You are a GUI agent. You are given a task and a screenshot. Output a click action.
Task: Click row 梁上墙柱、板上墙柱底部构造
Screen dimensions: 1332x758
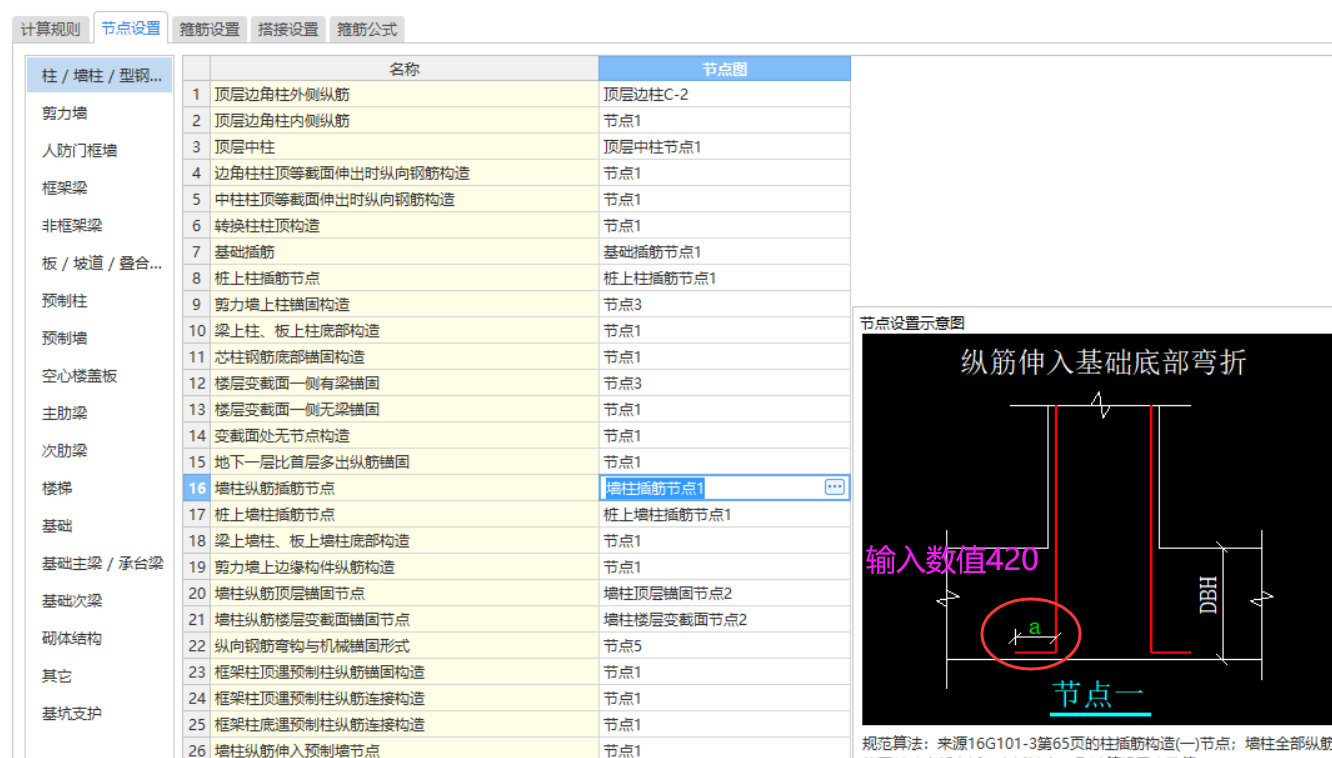pos(404,541)
